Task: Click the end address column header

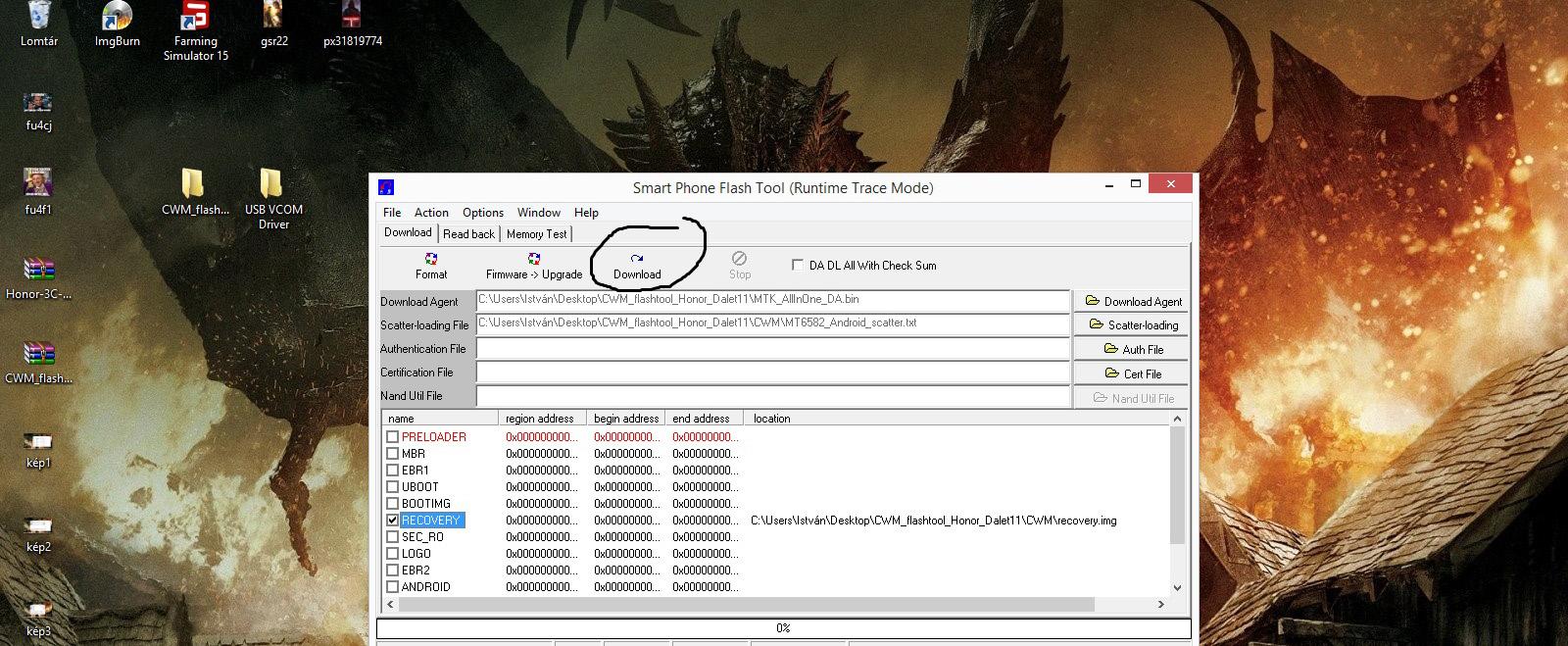Action: [x=704, y=419]
